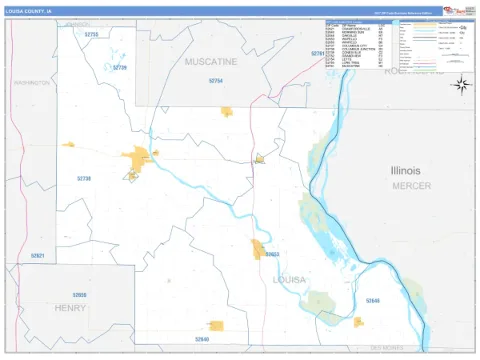Image resolution: width=480 pixels, height=360 pixels.
Task: Click ZIP code label "52754"
Action: [x=216, y=81]
